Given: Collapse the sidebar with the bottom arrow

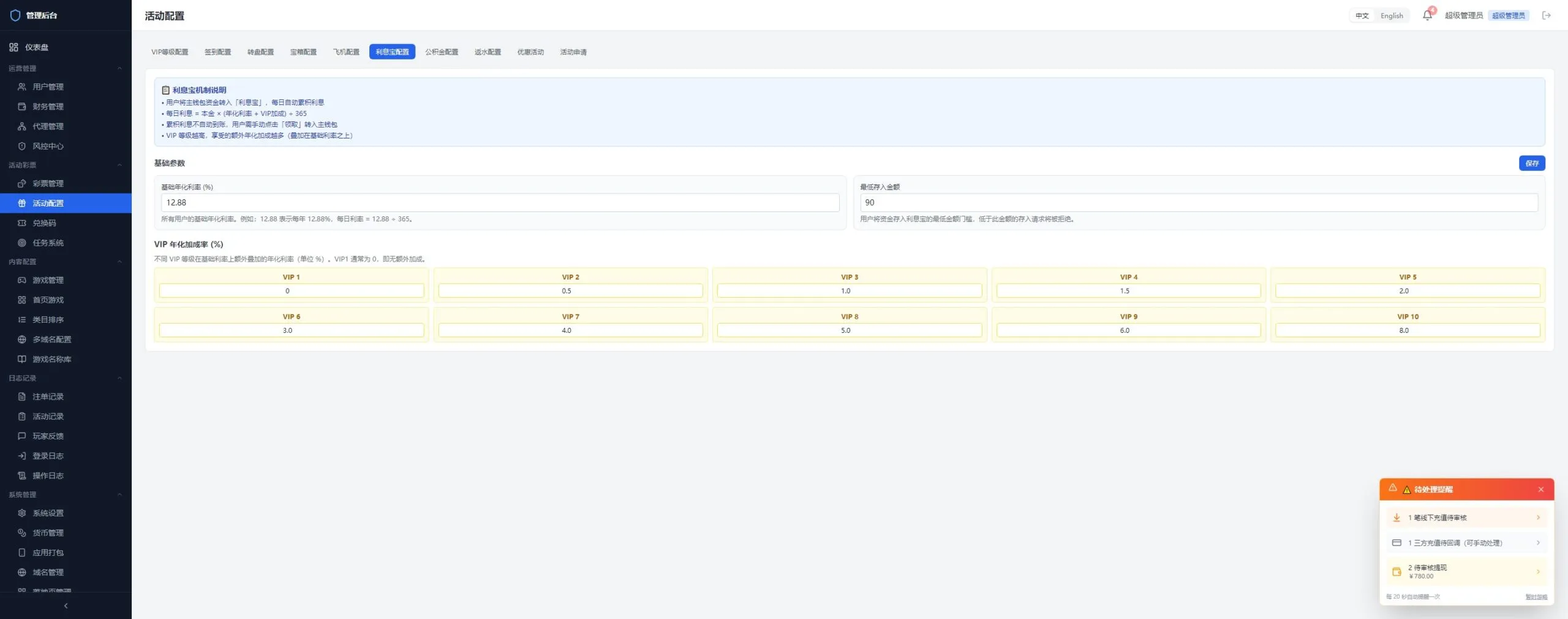Looking at the screenshot, I should (66, 606).
